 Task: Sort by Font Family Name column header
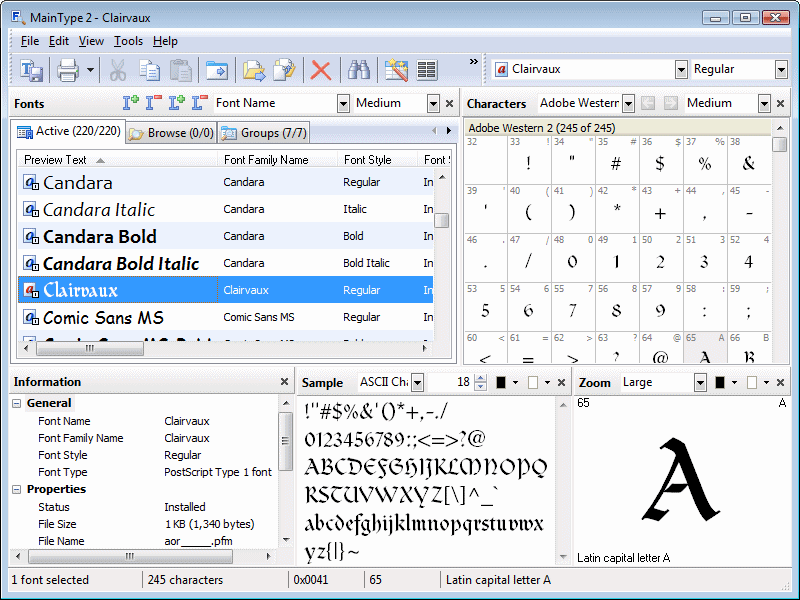pos(266,160)
